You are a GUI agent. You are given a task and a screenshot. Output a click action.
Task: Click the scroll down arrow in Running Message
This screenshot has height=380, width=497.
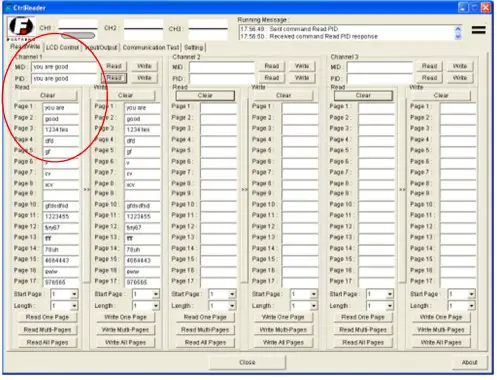tap(458, 36)
